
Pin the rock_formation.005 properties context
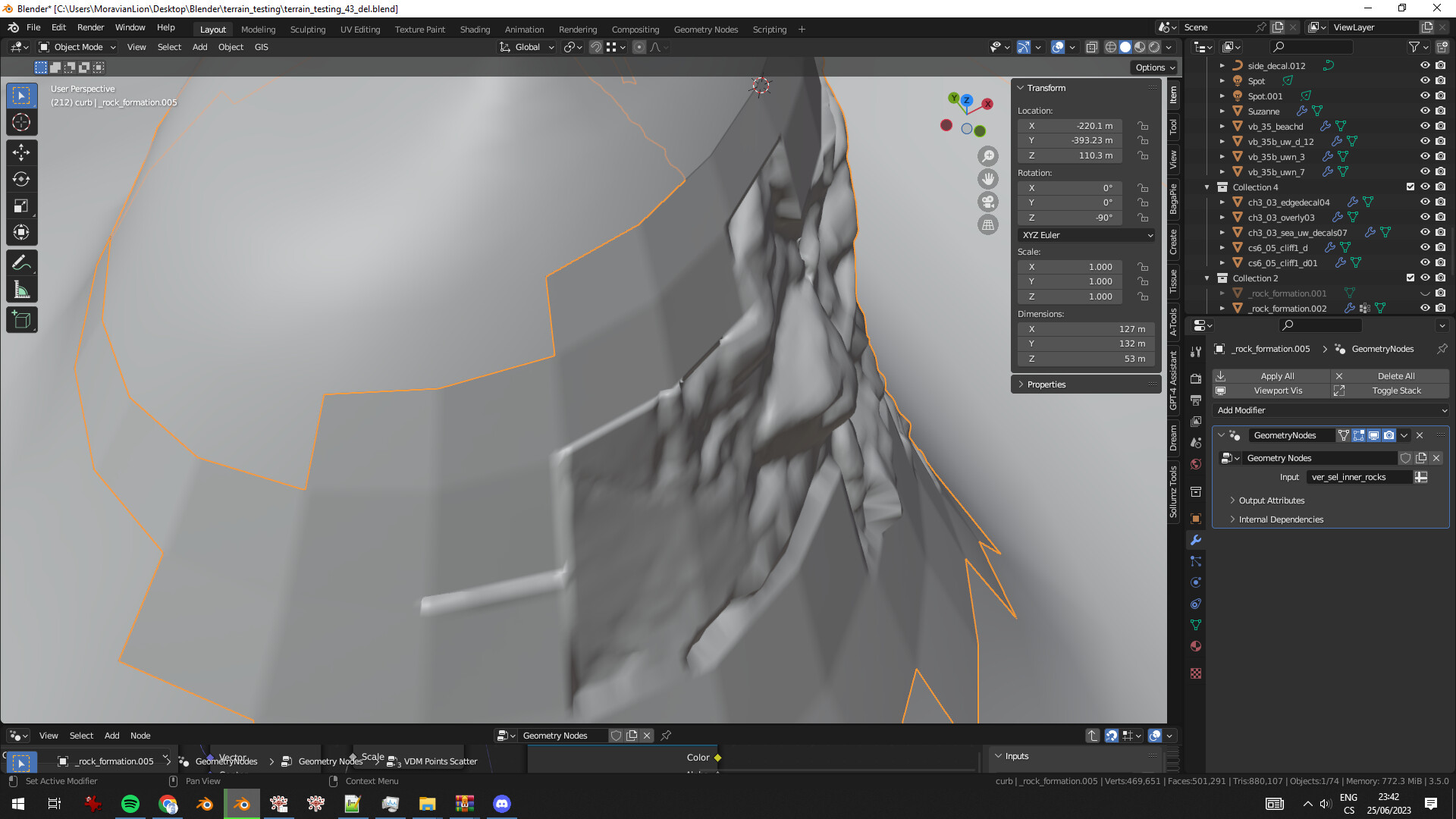[x=1442, y=349]
